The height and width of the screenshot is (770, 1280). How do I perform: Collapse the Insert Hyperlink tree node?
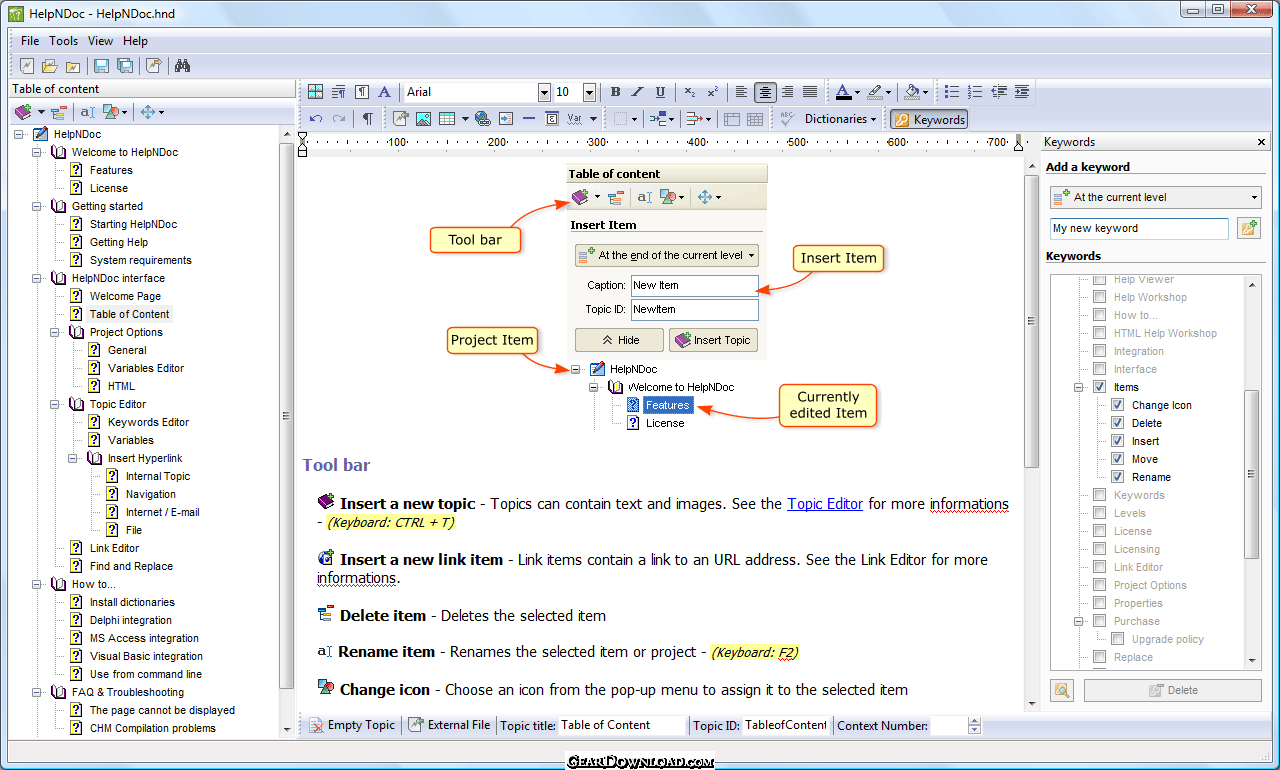[x=73, y=458]
